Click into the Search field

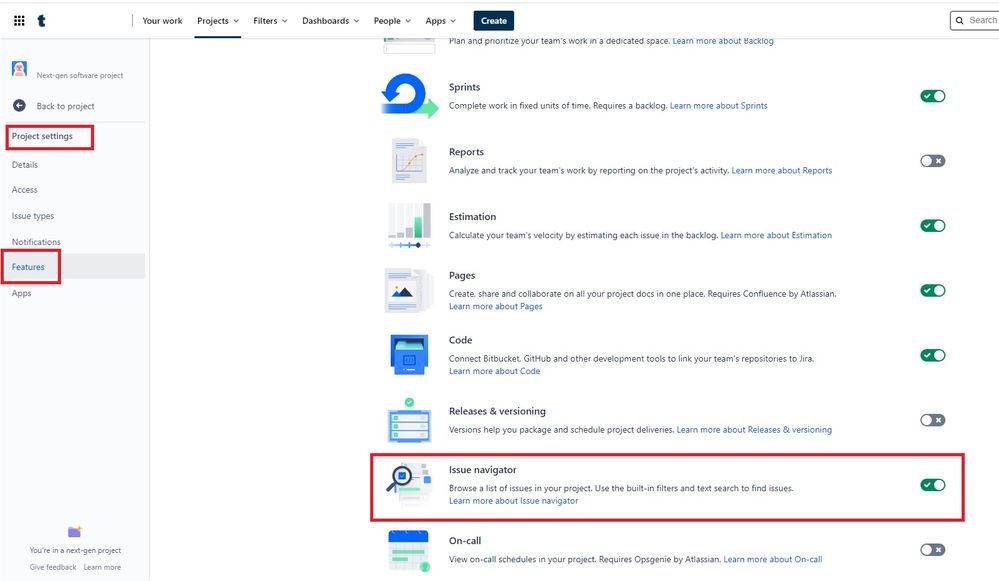point(974,20)
